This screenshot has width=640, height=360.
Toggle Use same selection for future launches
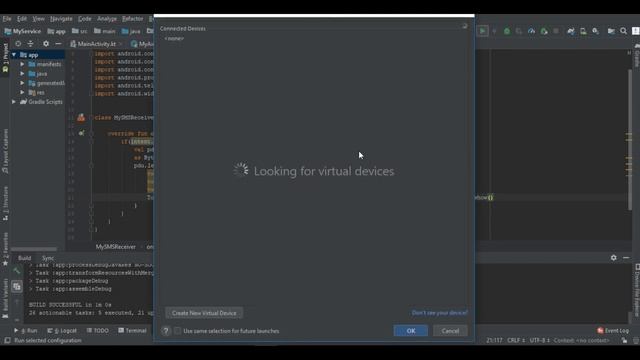tap(178, 331)
